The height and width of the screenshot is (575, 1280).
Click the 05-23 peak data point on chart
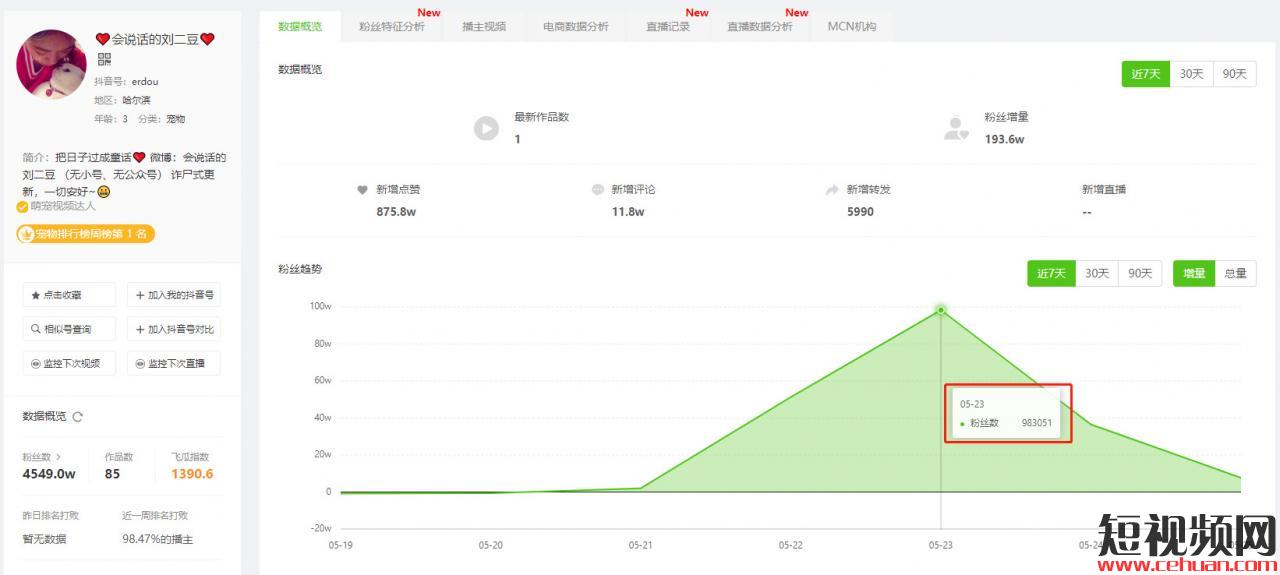point(940,310)
